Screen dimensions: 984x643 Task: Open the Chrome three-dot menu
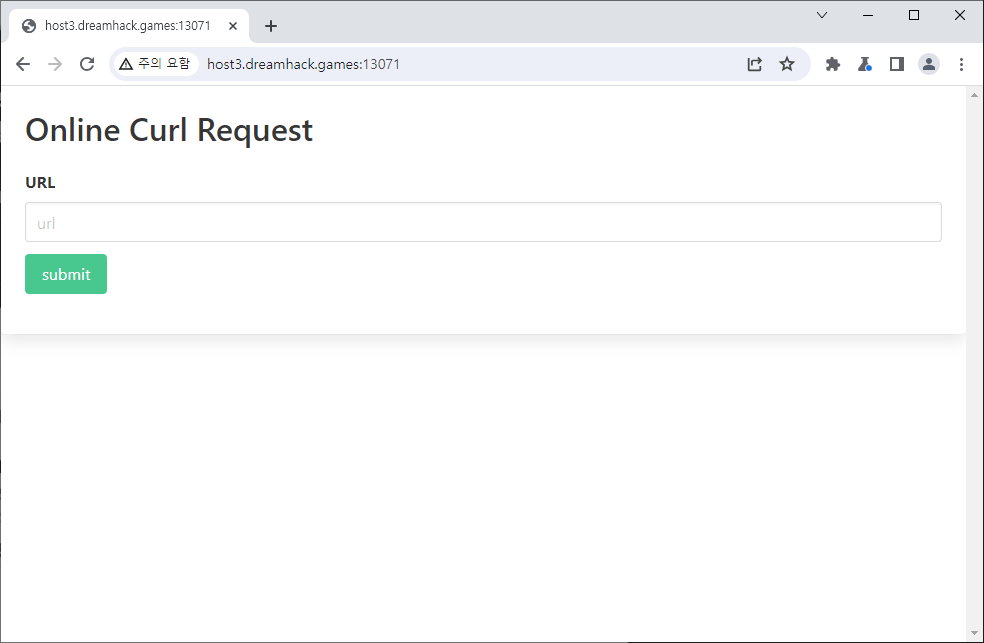click(x=961, y=64)
